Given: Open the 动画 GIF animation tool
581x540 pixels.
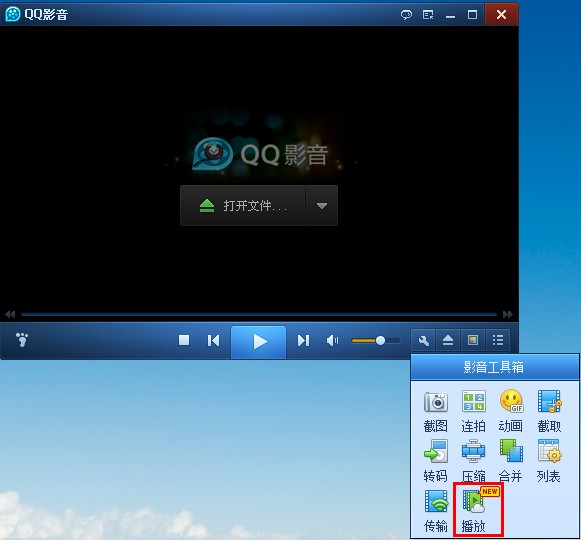Looking at the screenshot, I should tap(511, 411).
